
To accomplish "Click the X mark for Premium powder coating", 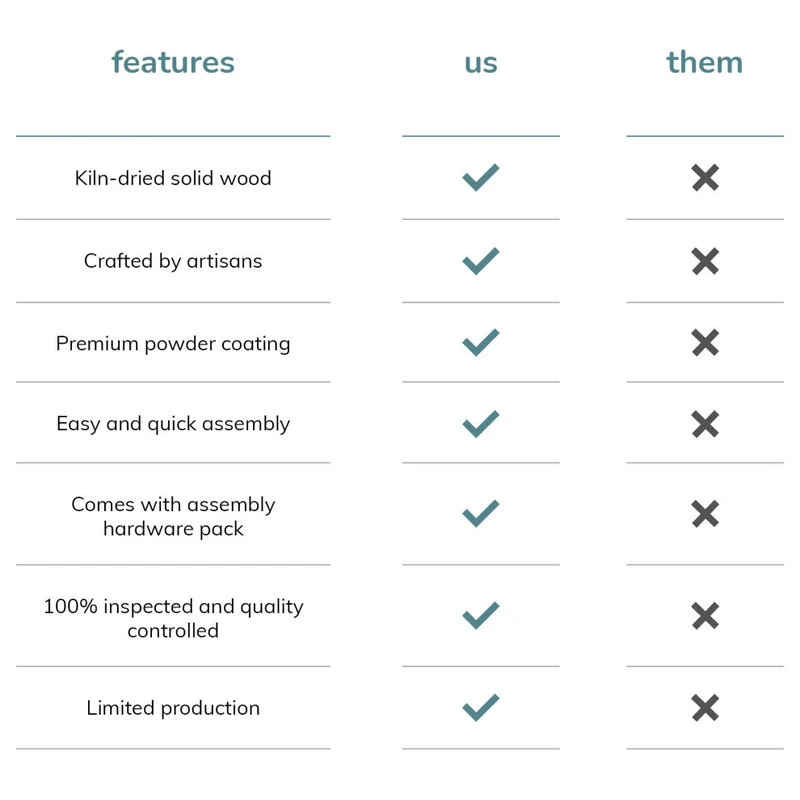I will point(705,343).
